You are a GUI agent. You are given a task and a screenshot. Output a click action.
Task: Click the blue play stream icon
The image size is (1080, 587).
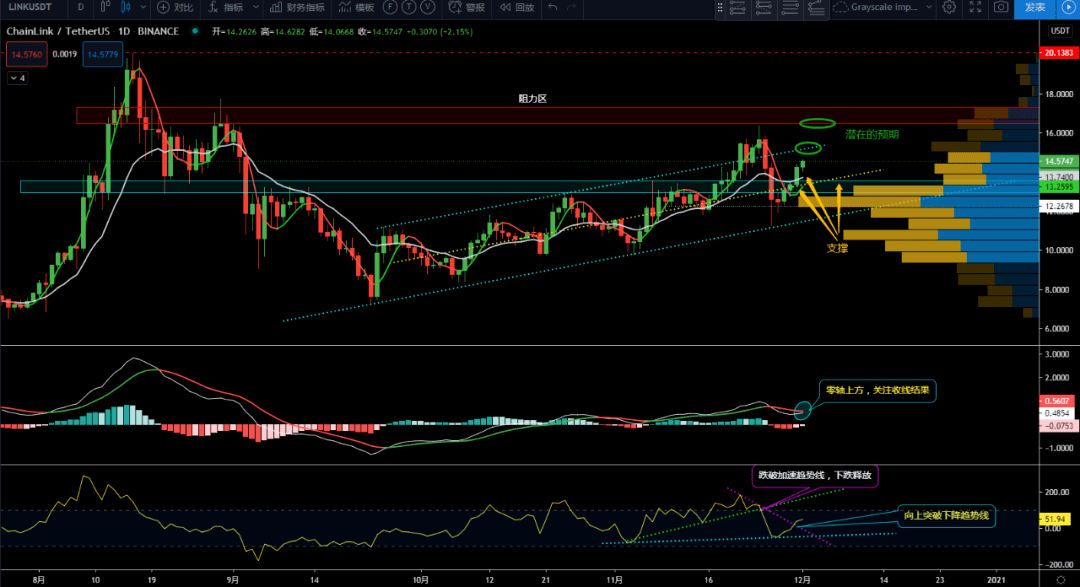click(x=1068, y=7)
